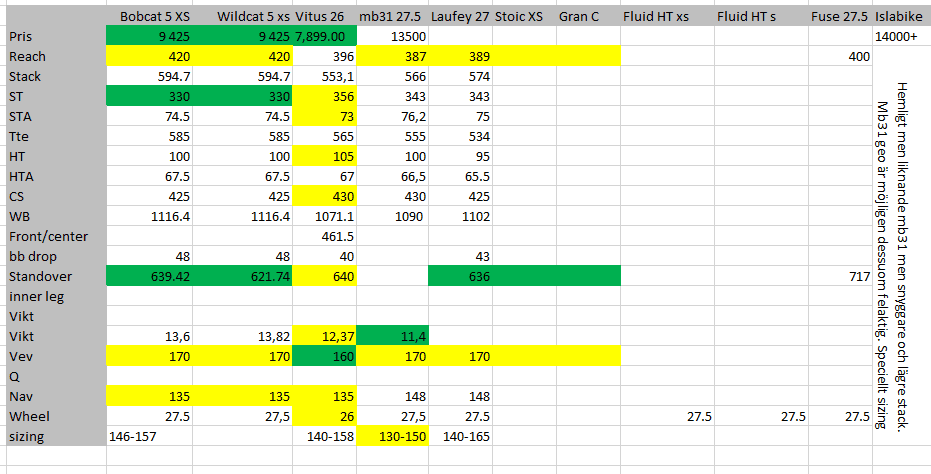Select the rotated Swedish note text
Image resolution: width=931 pixels, height=474 pixels.
point(891,255)
